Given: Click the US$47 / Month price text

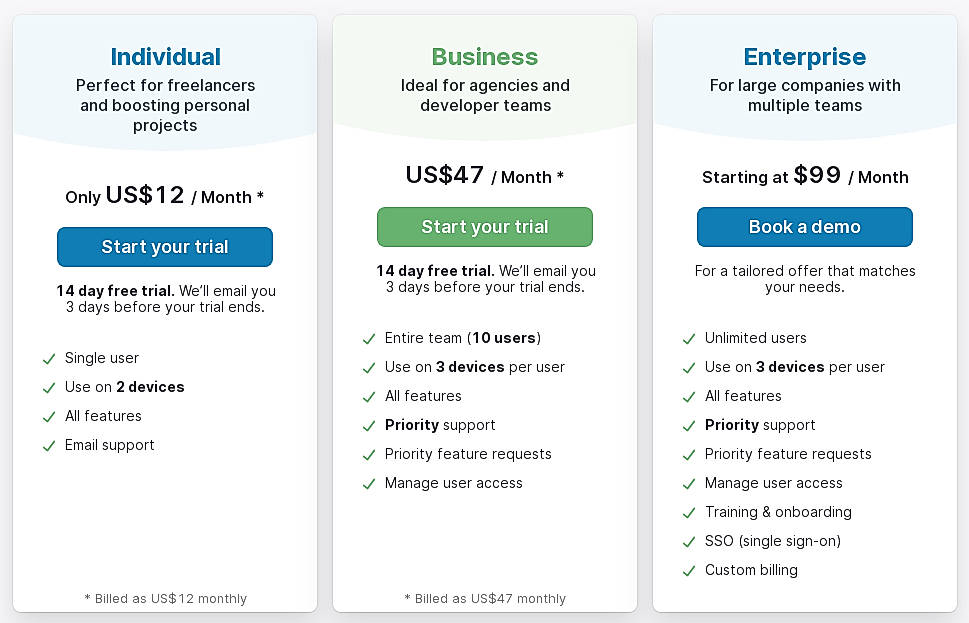Looking at the screenshot, I should tap(485, 176).
